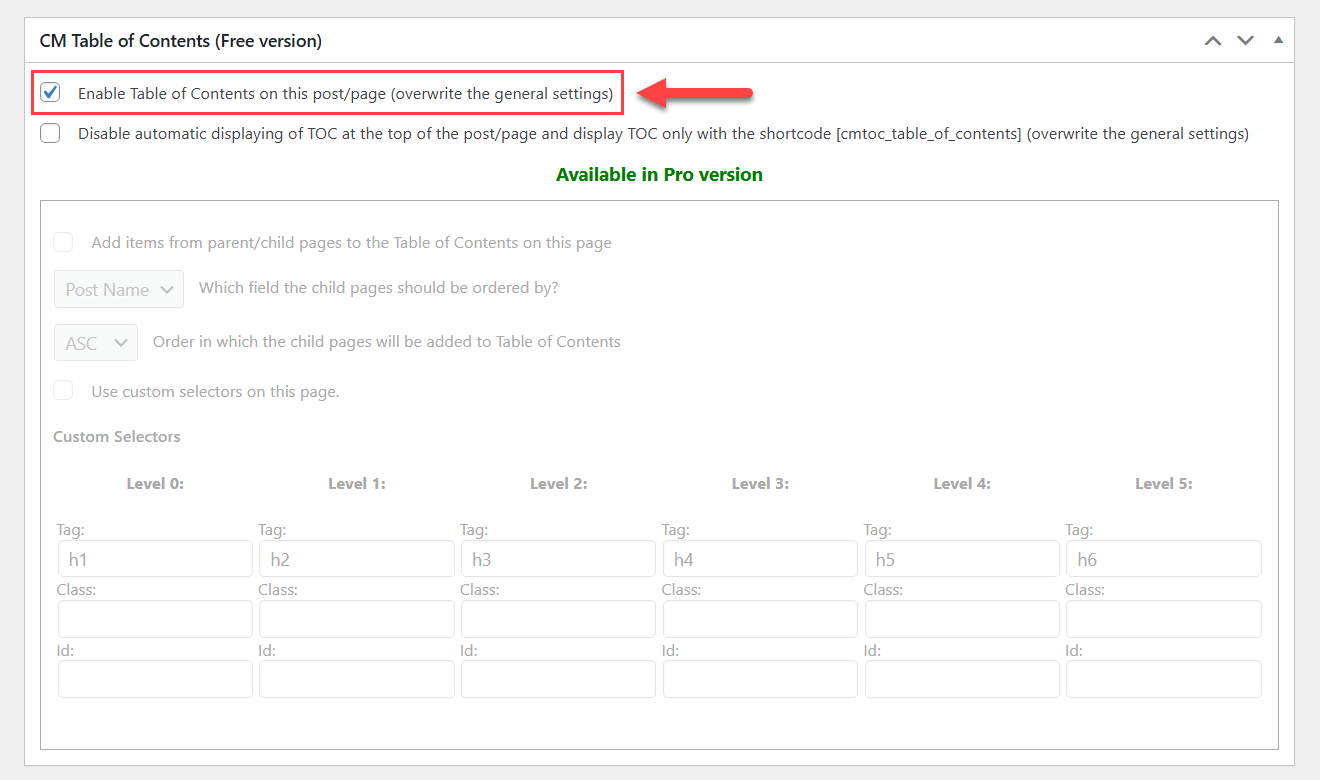Click the Level 2 Tag field h3
Image resolution: width=1320 pixels, height=780 pixels.
pos(558,559)
